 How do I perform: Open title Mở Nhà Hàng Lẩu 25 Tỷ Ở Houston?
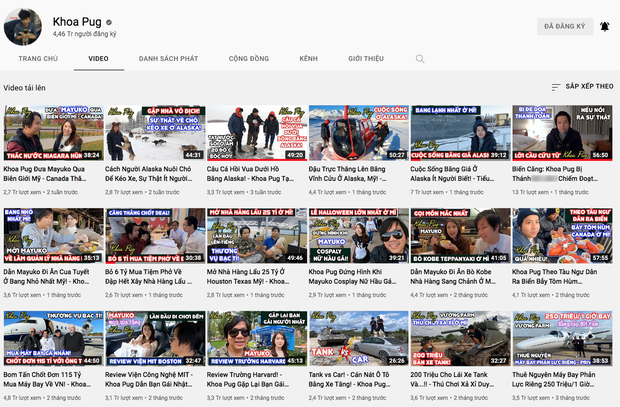click(x=248, y=276)
